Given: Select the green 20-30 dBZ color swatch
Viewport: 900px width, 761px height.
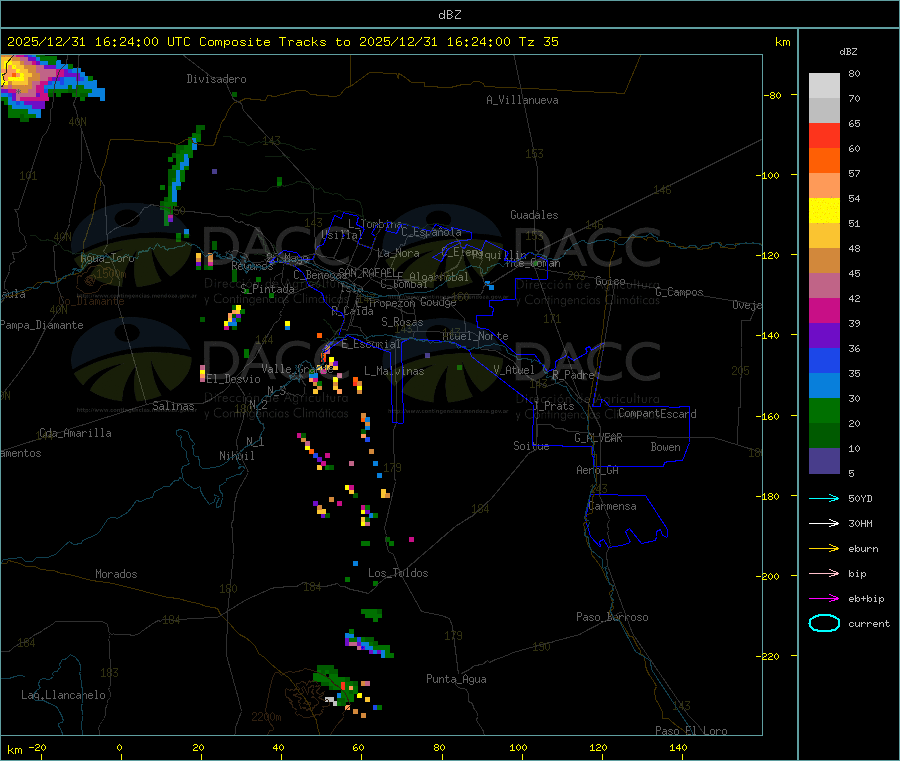Looking at the screenshot, I should point(824,410).
